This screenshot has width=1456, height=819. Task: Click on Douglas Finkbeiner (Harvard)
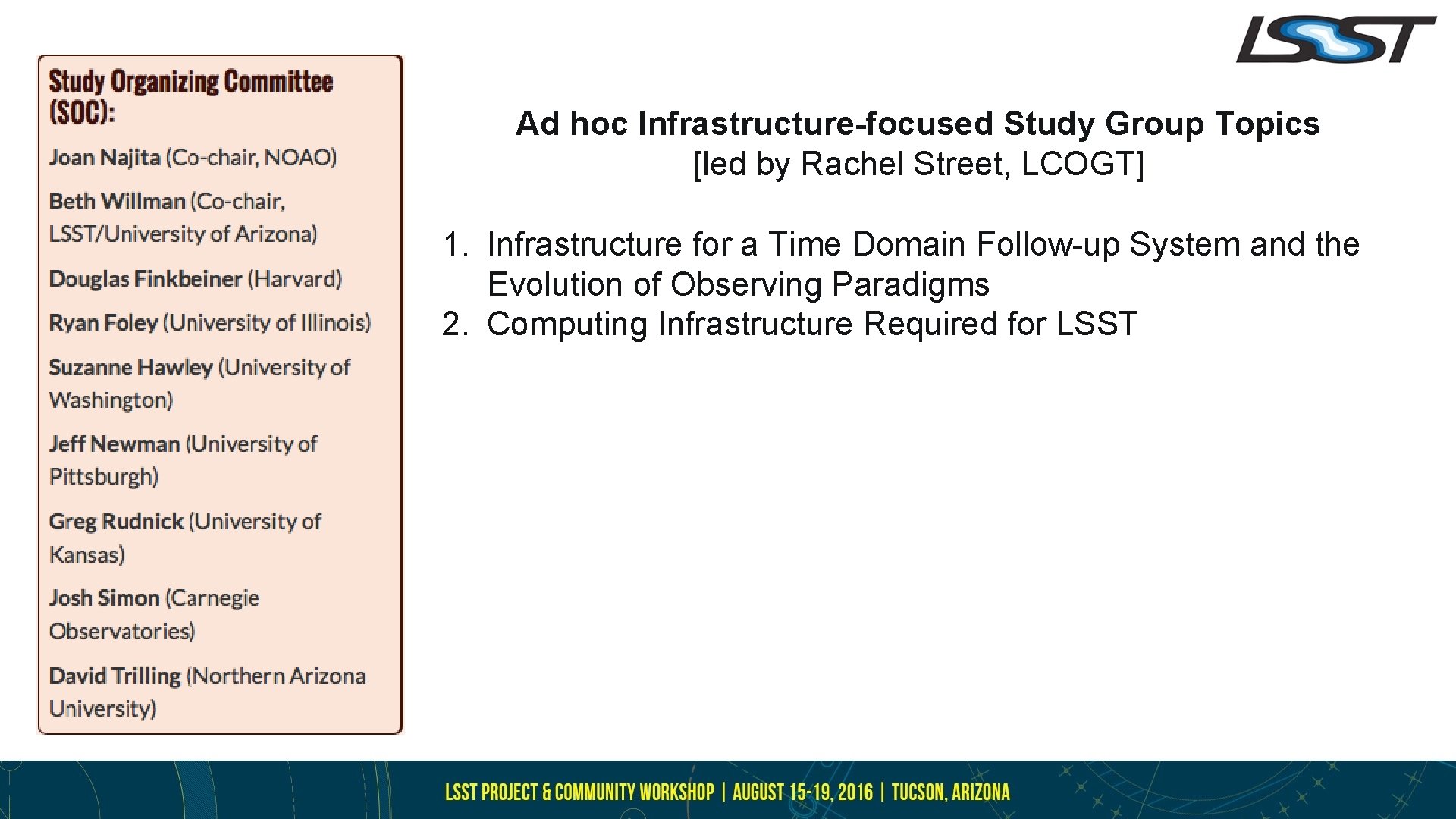pos(195,279)
